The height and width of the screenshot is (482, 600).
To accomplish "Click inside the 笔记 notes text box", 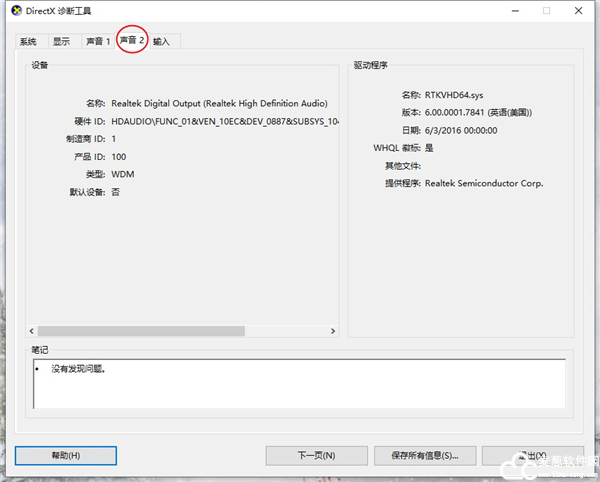I will coord(299,384).
